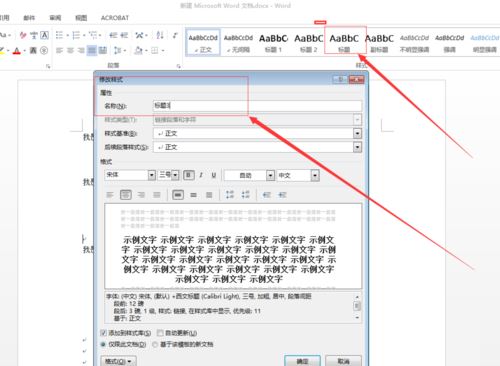Select align left in style dialog
Image resolution: width=500 pixels, height=366 pixels.
point(110,195)
